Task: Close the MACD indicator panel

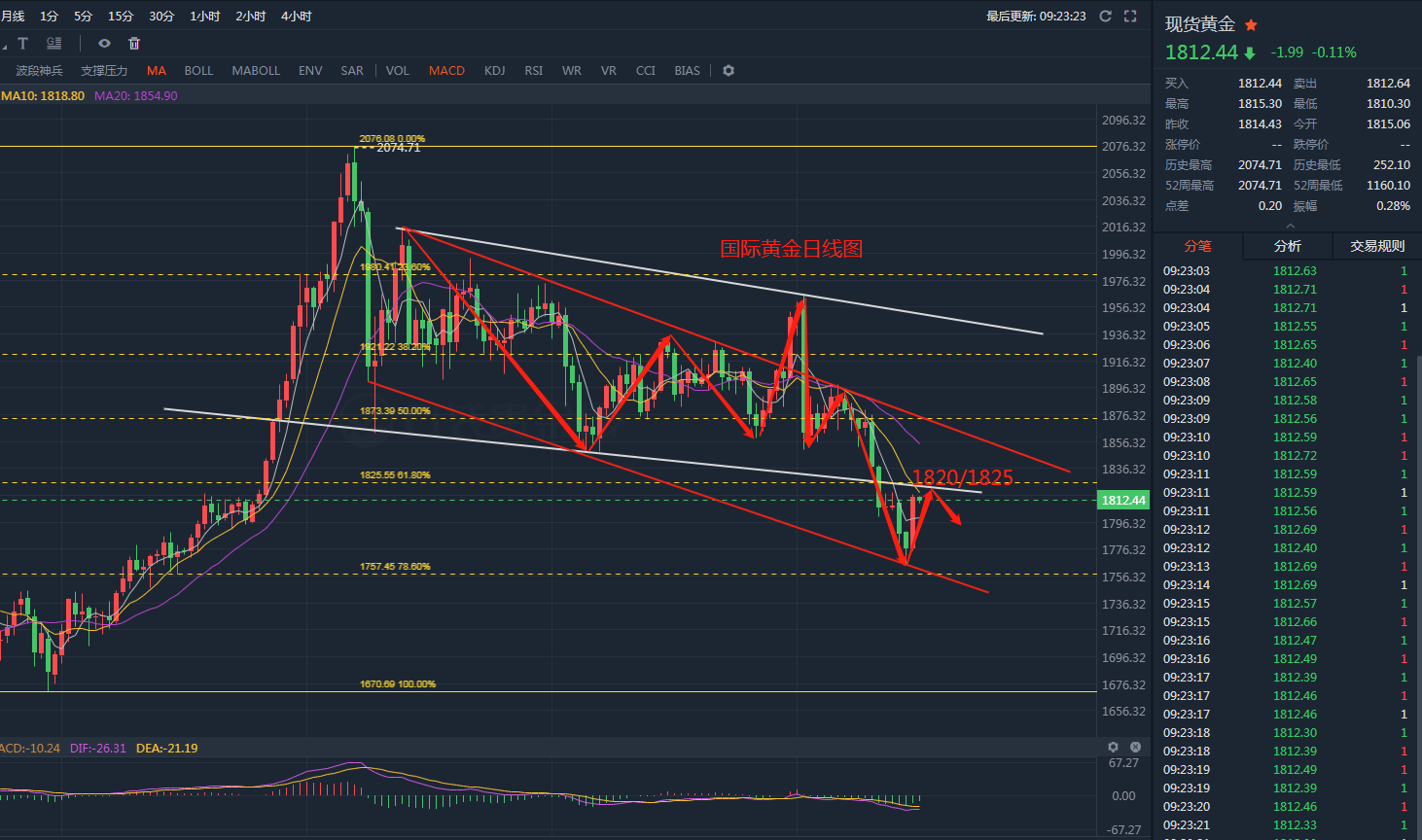Action: (1135, 748)
